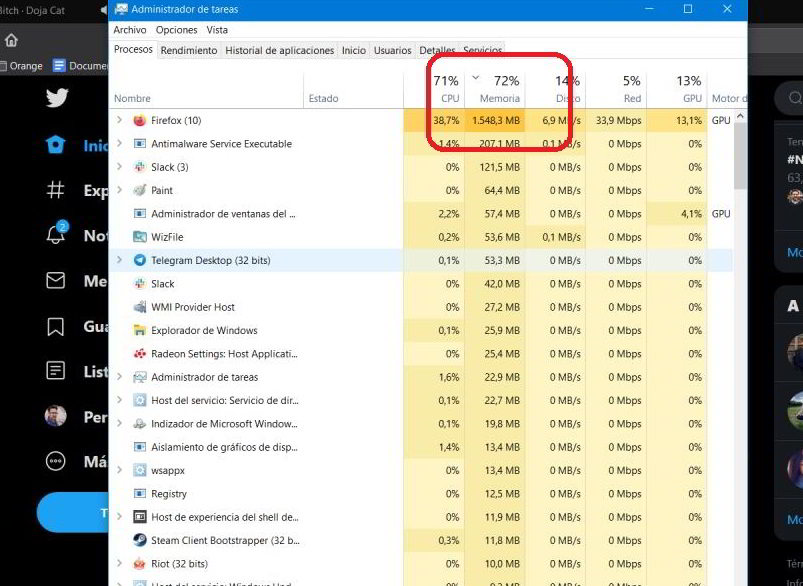Expand the Antimalware Service Executable row
The height and width of the screenshot is (586, 803).
pyautogui.click(x=119, y=144)
